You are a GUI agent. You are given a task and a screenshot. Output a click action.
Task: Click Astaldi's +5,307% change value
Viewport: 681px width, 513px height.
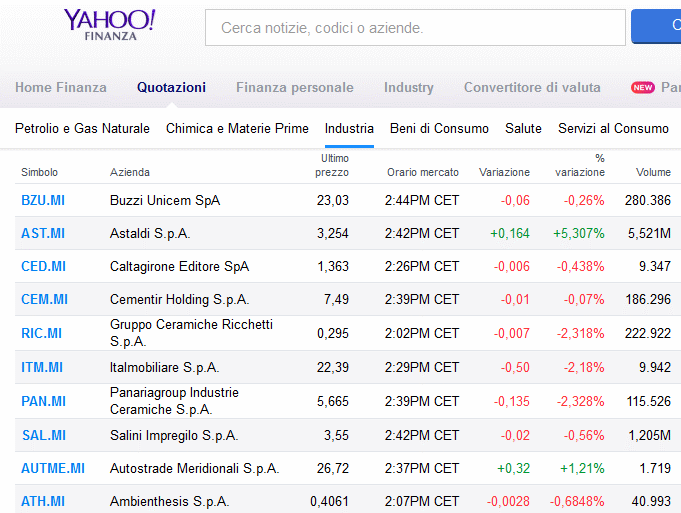[x=579, y=233]
